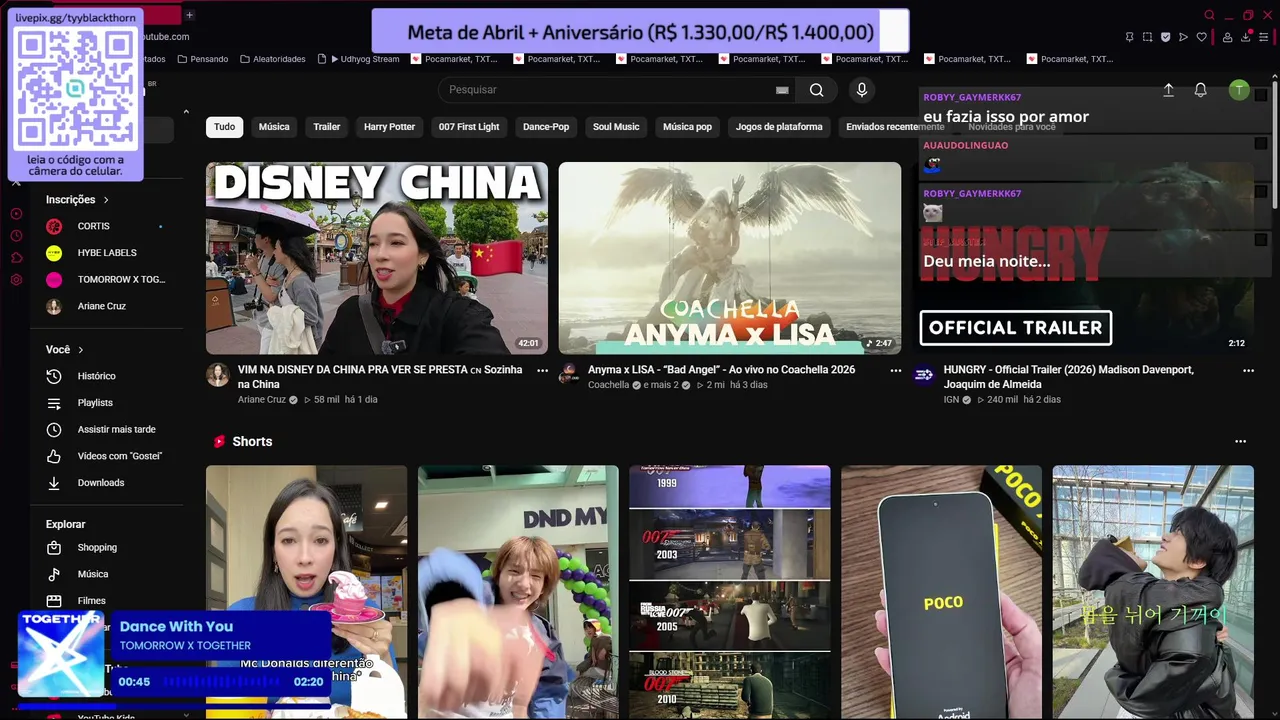
Task: Select the Harry Potter filter chip
Action: 389,127
